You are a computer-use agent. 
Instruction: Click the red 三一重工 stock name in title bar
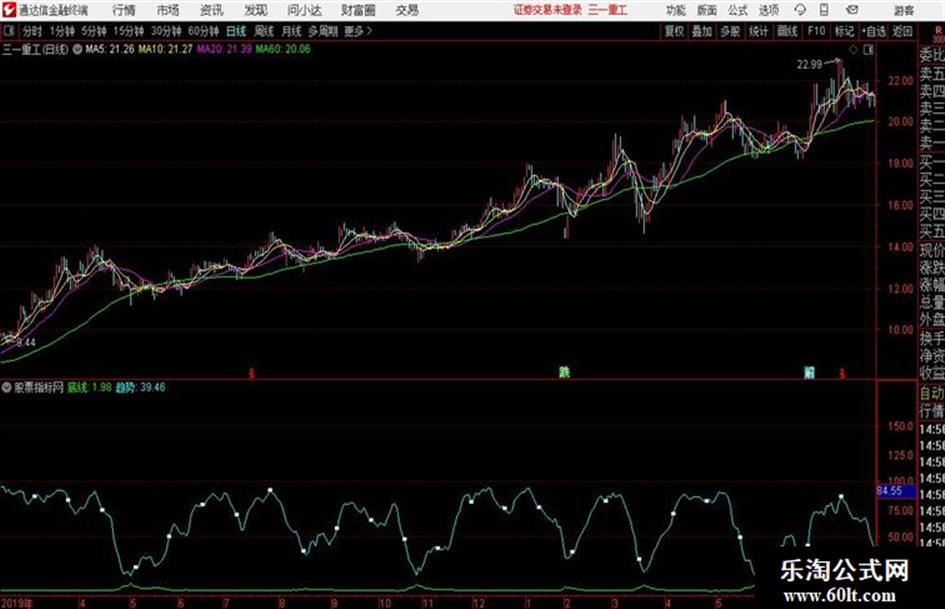(608, 10)
